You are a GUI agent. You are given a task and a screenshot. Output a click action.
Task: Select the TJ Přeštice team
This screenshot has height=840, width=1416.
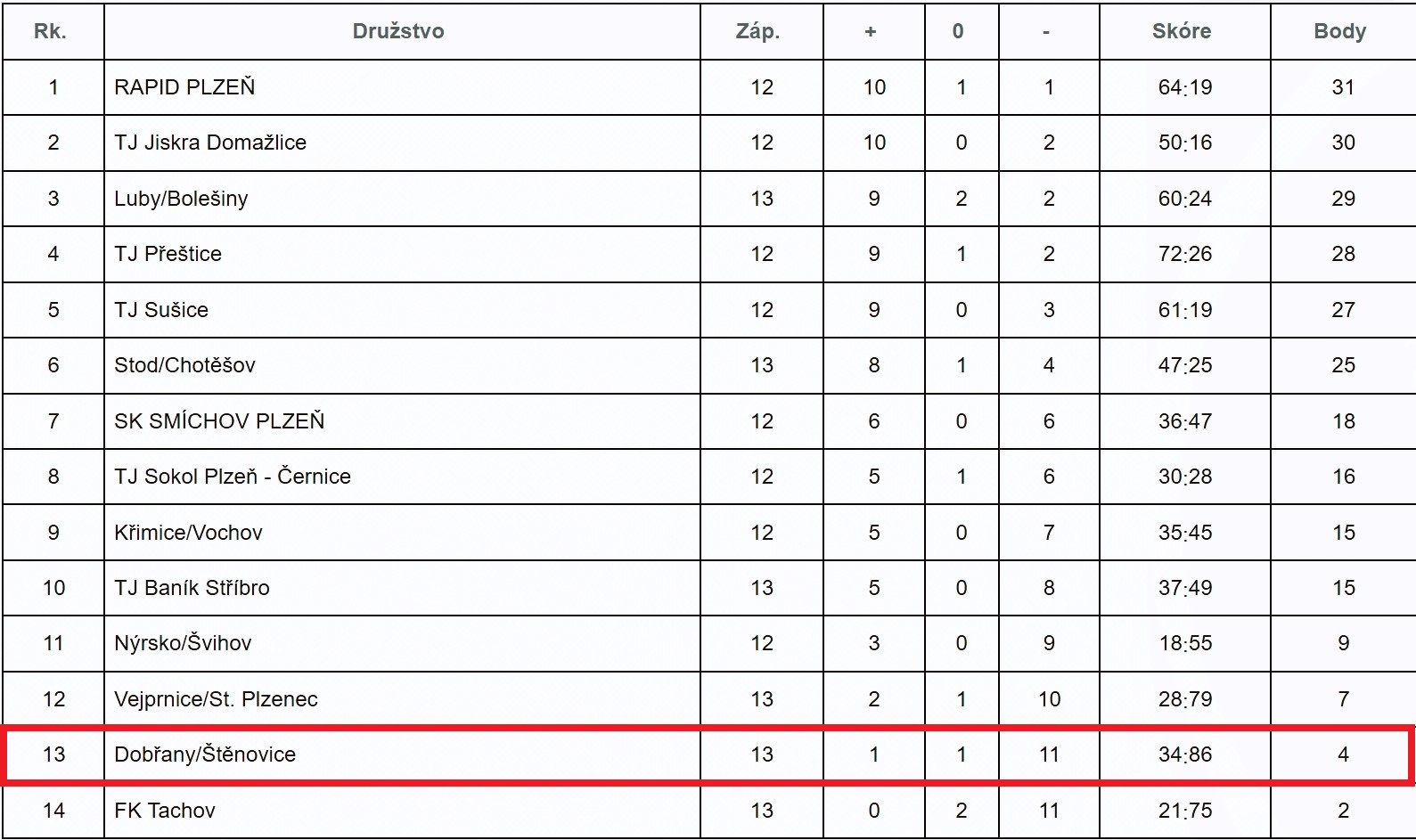point(168,254)
